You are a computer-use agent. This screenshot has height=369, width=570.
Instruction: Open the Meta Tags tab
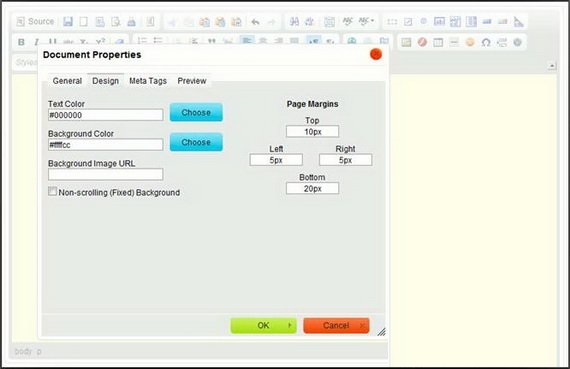click(148, 81)
